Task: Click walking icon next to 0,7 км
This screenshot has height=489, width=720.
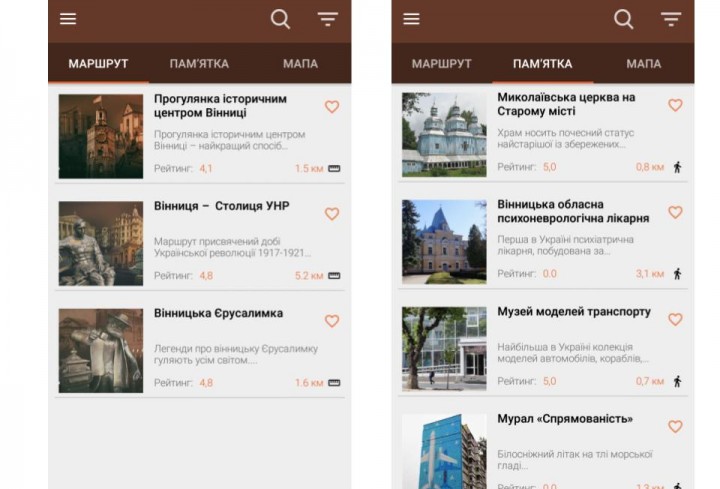Action: click(x=677, y=381)
